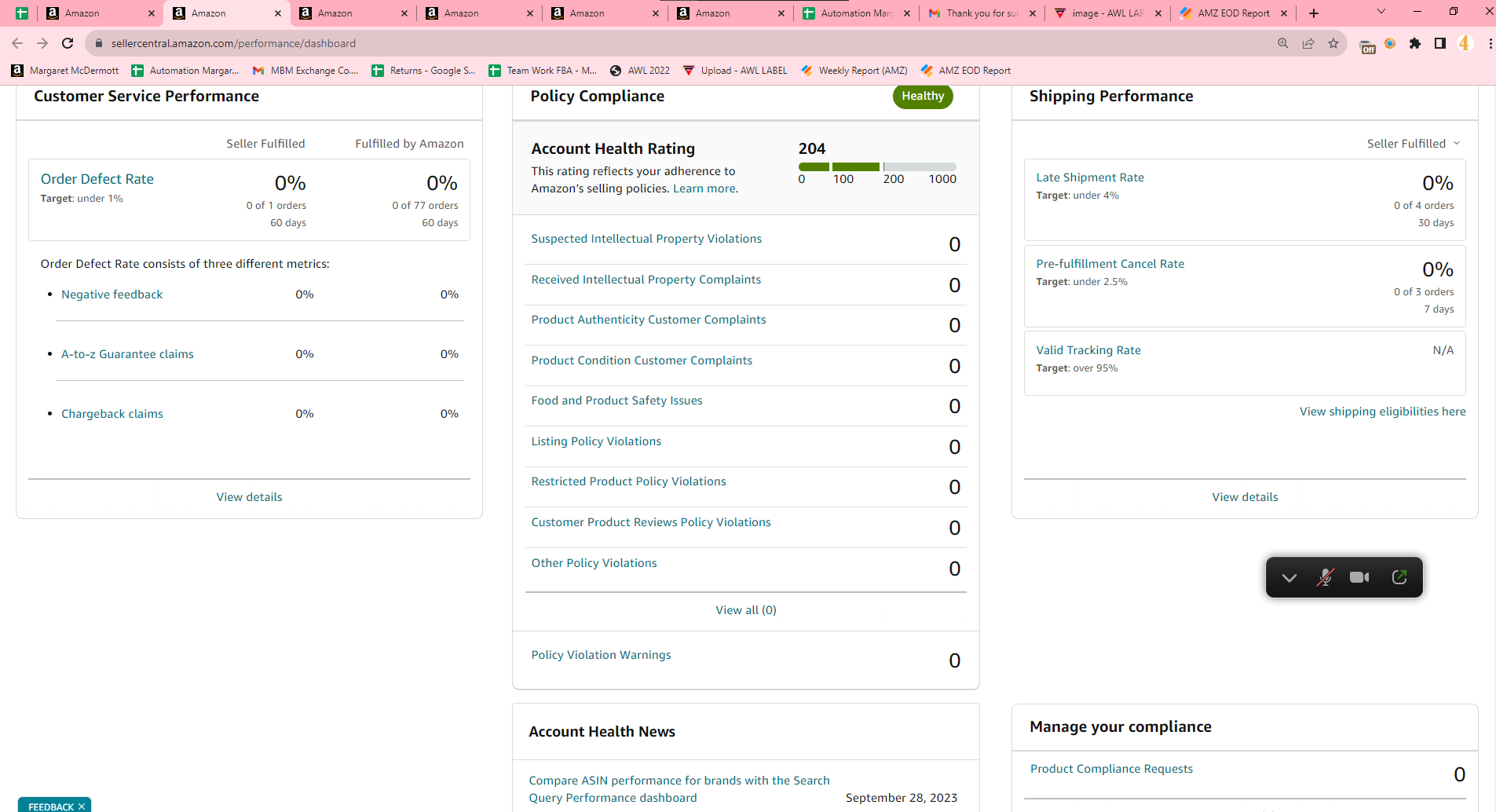Toggle camera in floating meeting toolbar
Screen dimensions: 1496x812
click(1359, 577)
